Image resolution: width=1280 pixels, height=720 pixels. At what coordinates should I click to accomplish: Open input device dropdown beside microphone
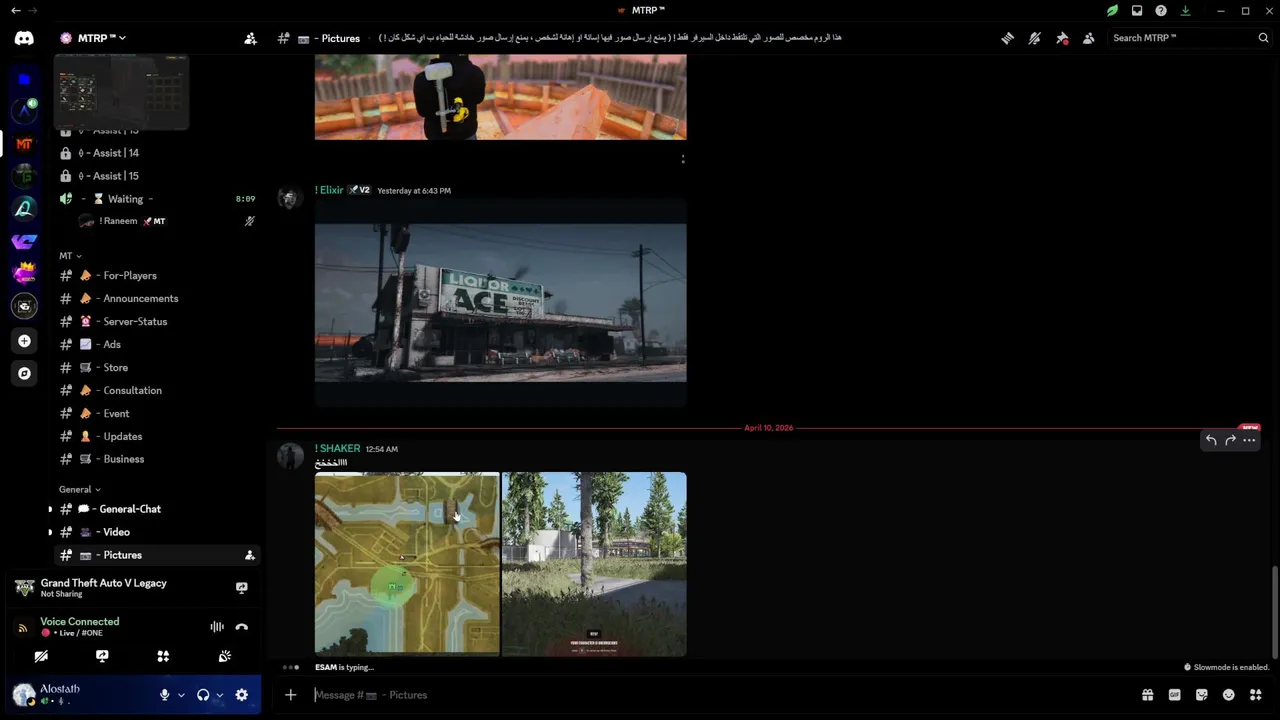(181, 695)
